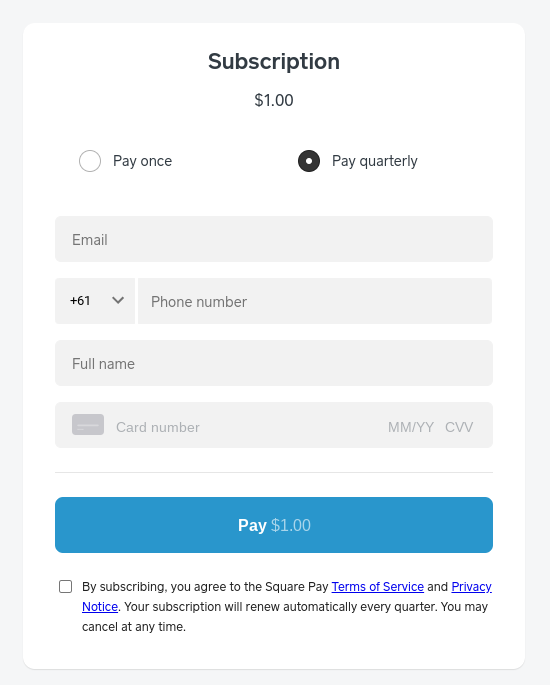Open the +61 country code selector
This screenshot has width=550, height=685.
pos(95,301)
